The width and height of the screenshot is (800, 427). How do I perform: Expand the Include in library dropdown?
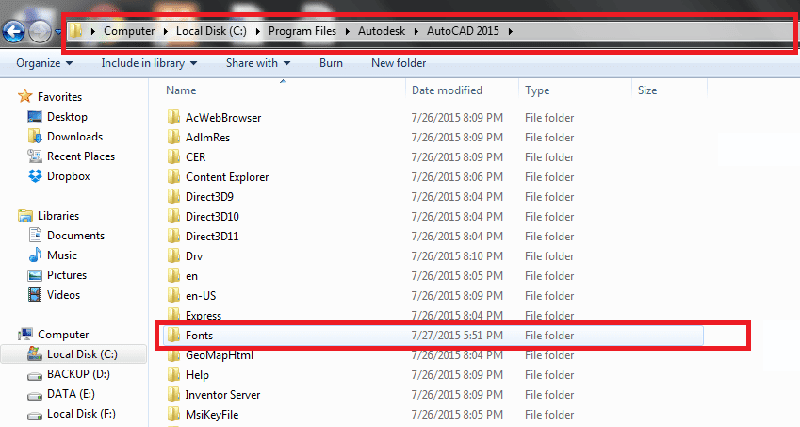point(148,63)
